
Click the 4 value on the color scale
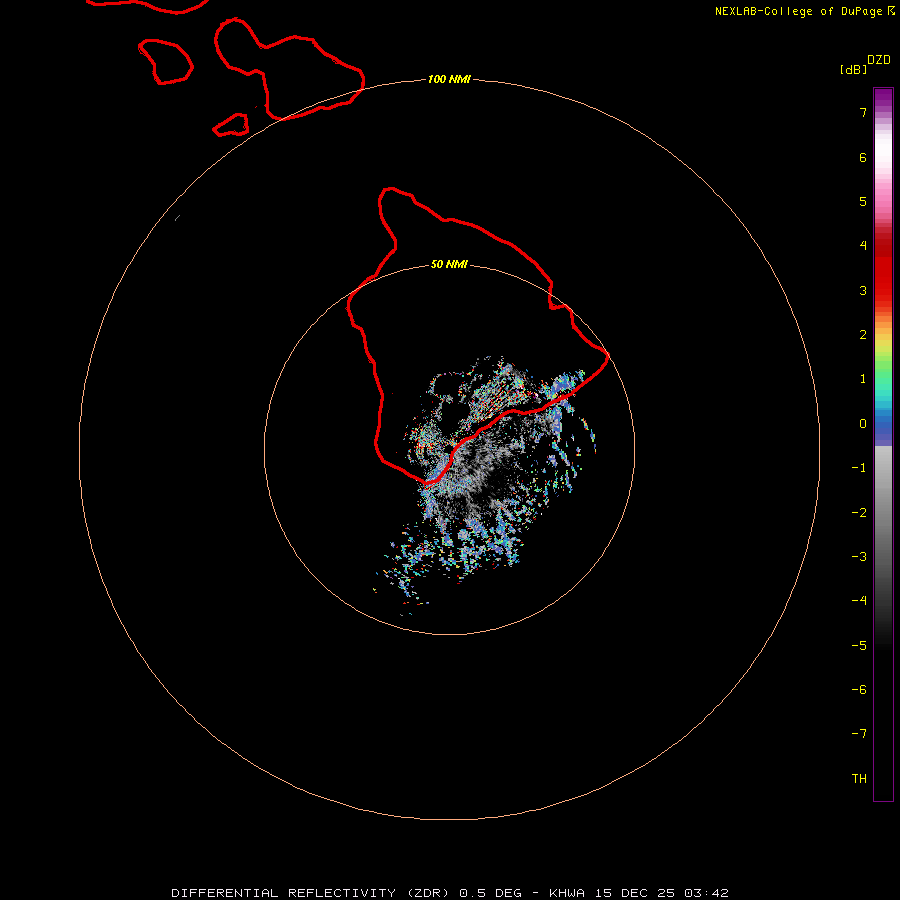pos(863,246)
